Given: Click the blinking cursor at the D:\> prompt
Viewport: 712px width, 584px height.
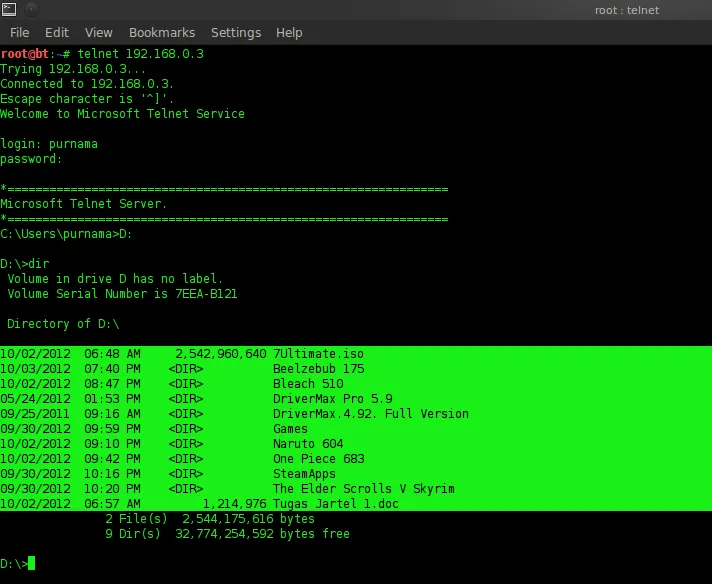Looking at the screenshot, I should [31, 563].
